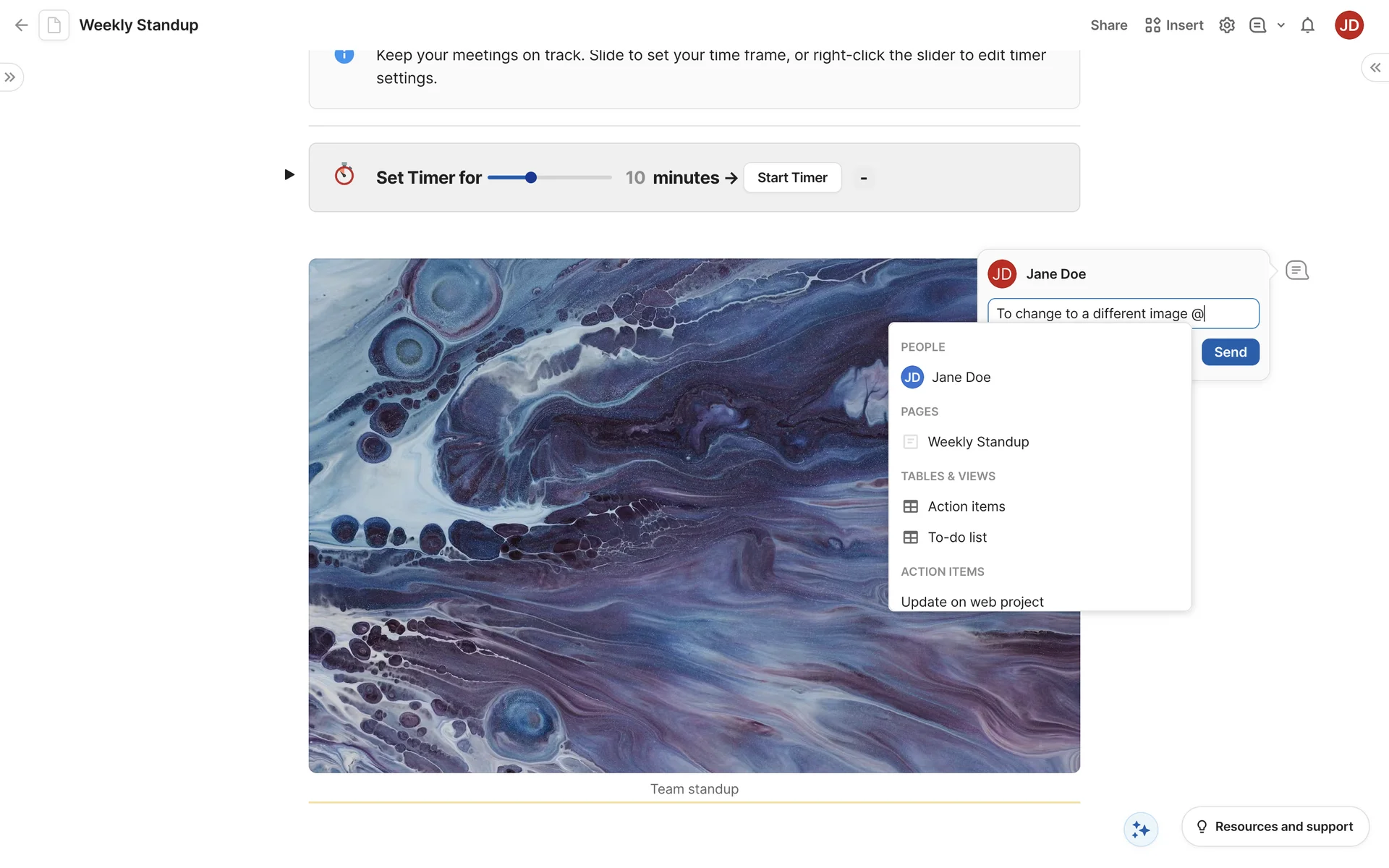The height and width of the screenshot is (868, 1389).
Task: Expand the left sidebar panel
Action: (x=10, y=77)
